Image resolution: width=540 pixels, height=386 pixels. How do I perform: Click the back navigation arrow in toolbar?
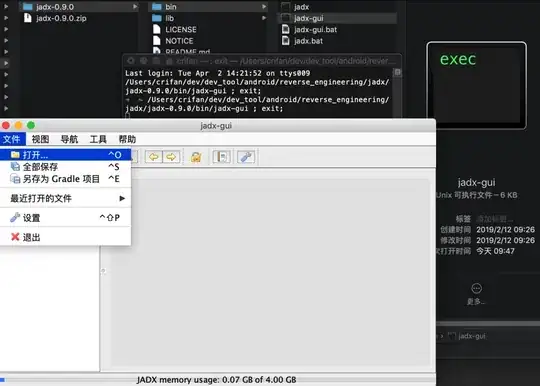pyautogui.click(x=154, y=157)
